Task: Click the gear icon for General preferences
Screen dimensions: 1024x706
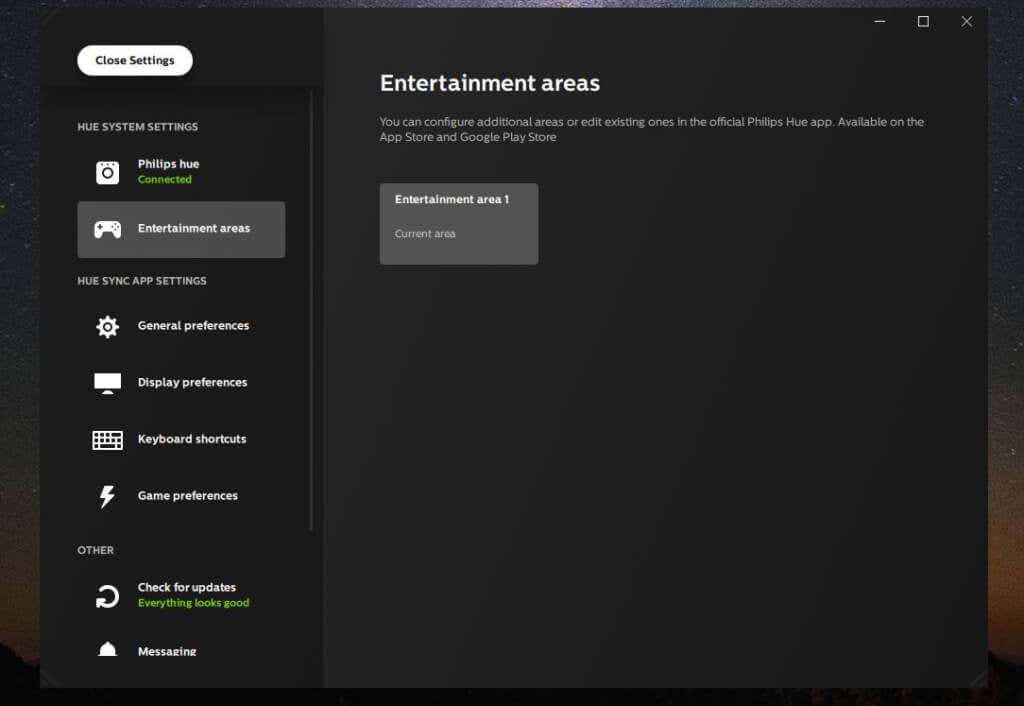Action: (x=107, y=326)
